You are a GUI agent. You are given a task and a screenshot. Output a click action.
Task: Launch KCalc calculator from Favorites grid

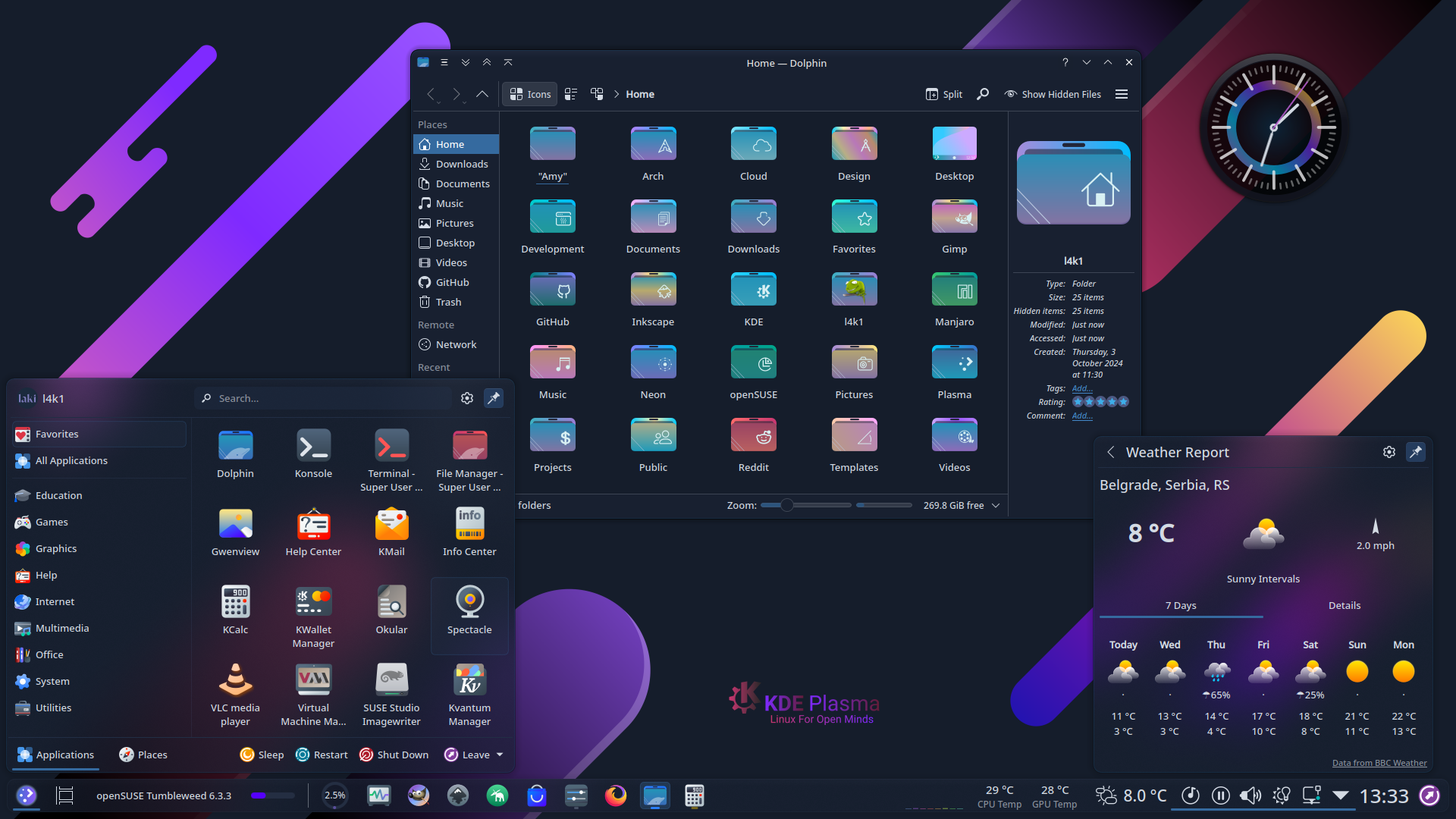[x=235, y=610]
